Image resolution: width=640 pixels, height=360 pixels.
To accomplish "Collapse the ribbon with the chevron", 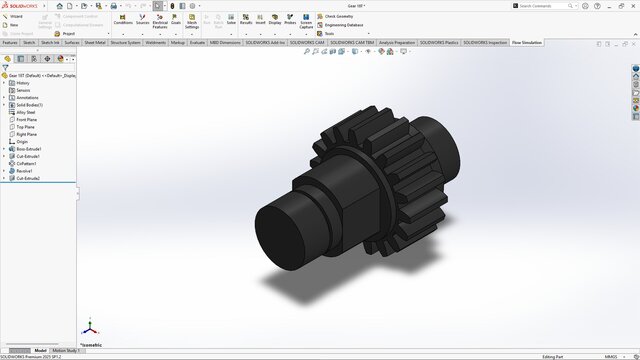I will click(635, 34).
